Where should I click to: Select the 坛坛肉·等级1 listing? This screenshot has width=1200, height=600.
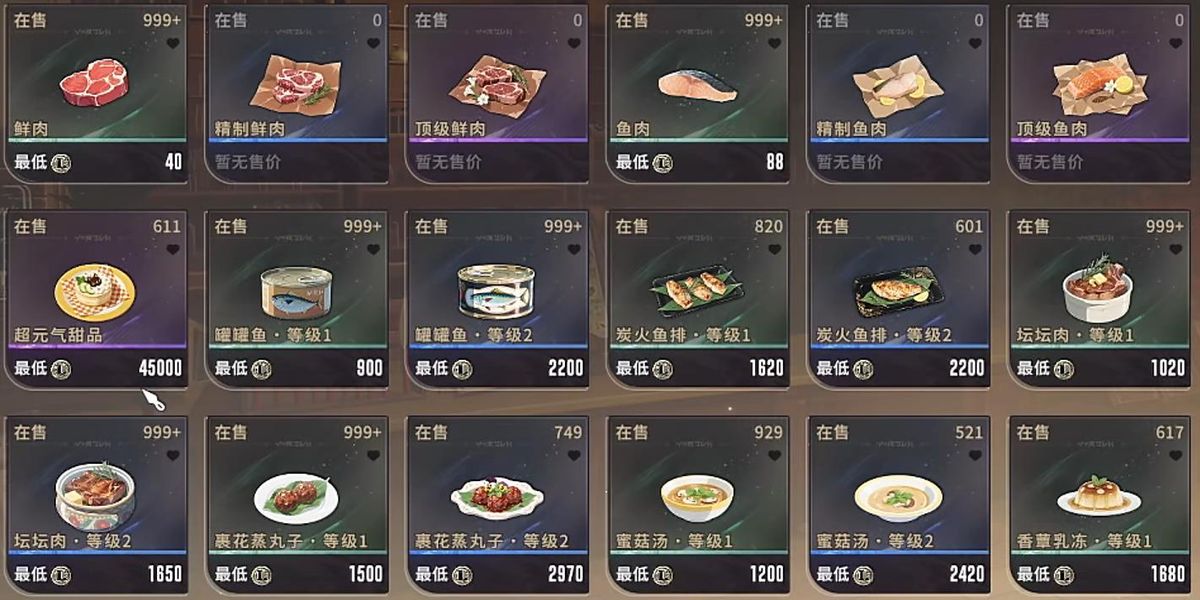(x=1099, y=299)
